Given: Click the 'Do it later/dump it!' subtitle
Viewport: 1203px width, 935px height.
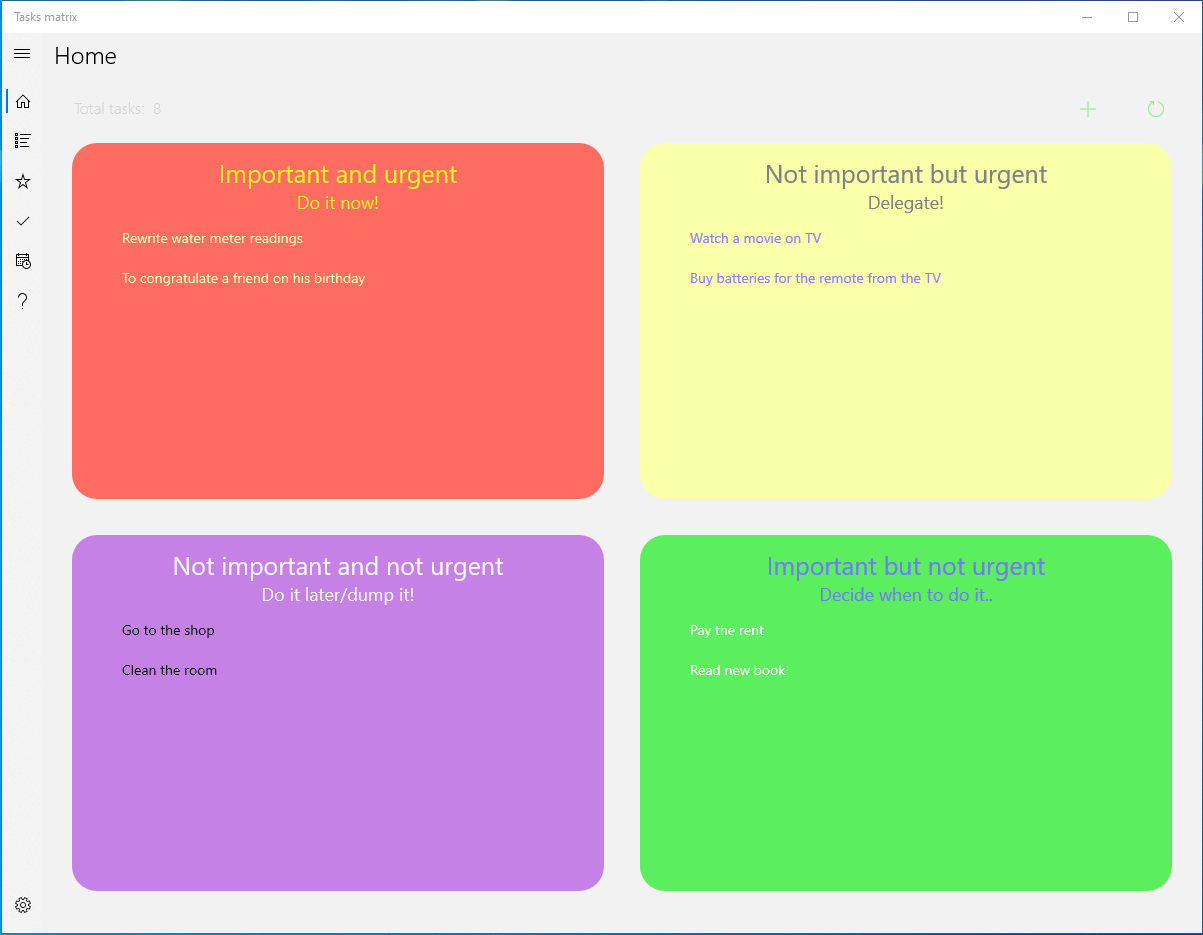Looking at the screenshot, I should tap(338, 595).
